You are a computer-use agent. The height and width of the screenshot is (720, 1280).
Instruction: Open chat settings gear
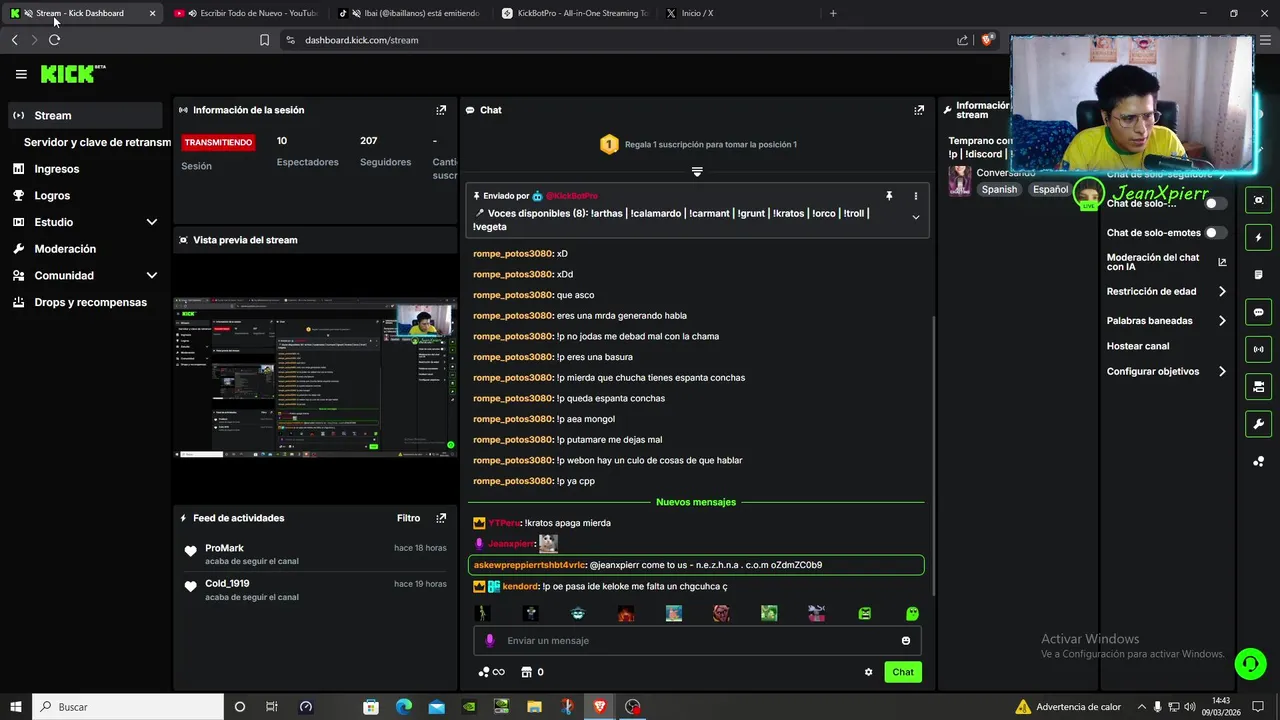click(868, 672)
